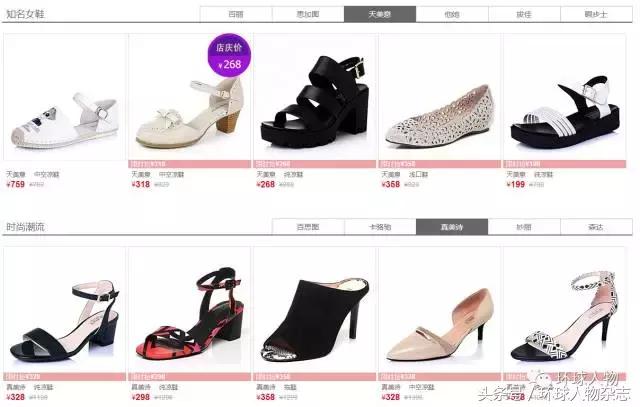
Task: Click the purple 店庆价 ¥268 badge
Action: tap(229, 55)
